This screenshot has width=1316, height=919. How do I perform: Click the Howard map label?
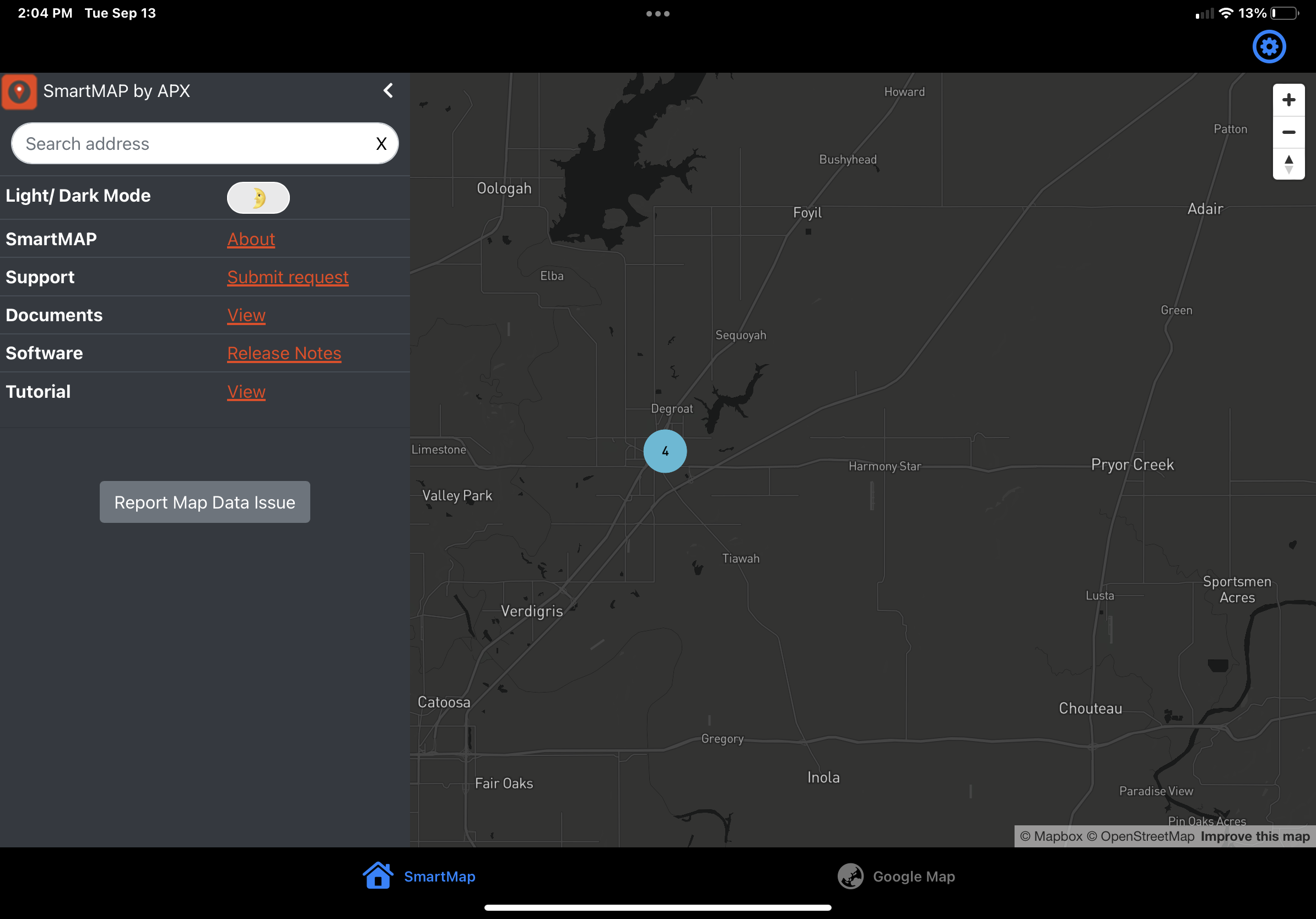pos(904,92)
